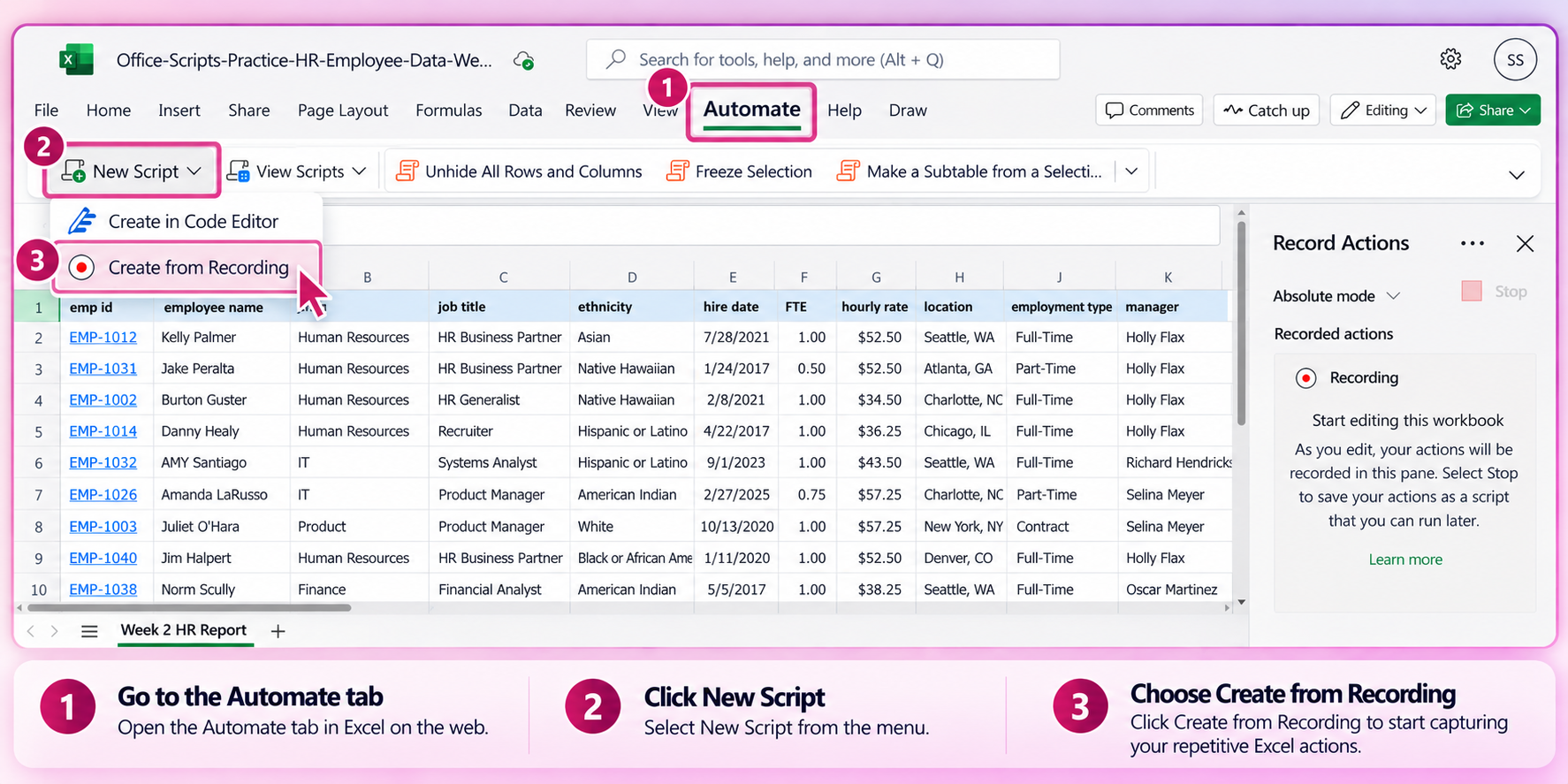Expand the script gallery chevron
This screenshot has width=1568, height=784.
[x=1131, y=171]
